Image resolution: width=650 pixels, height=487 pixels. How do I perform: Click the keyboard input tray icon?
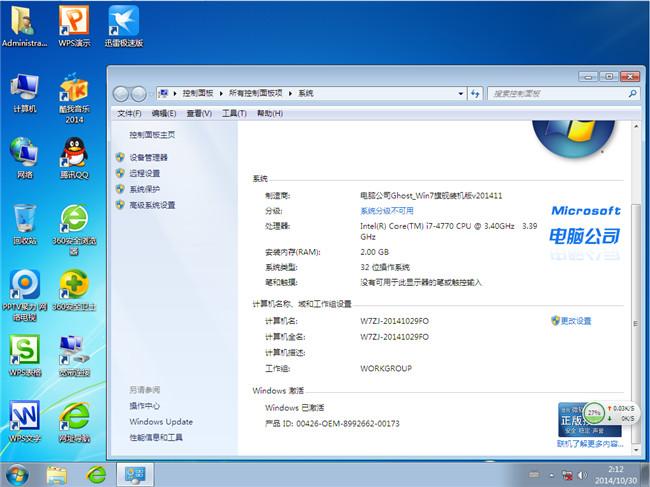coord(534,475)
